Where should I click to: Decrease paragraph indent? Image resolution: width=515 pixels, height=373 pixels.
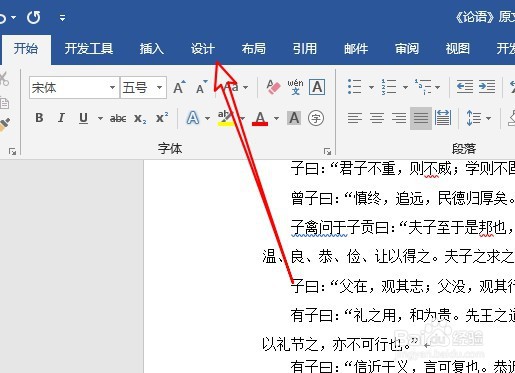465,87
